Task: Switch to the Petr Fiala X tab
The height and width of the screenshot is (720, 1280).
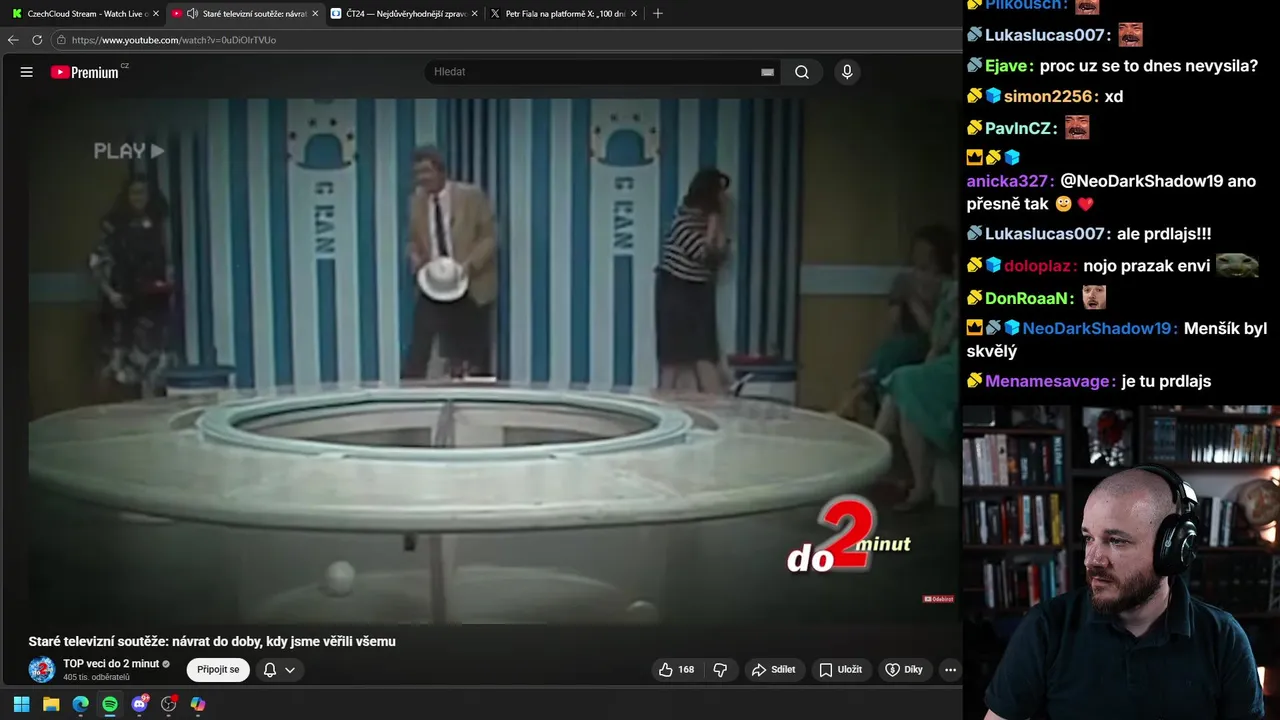Action: (x=565, y=14)
